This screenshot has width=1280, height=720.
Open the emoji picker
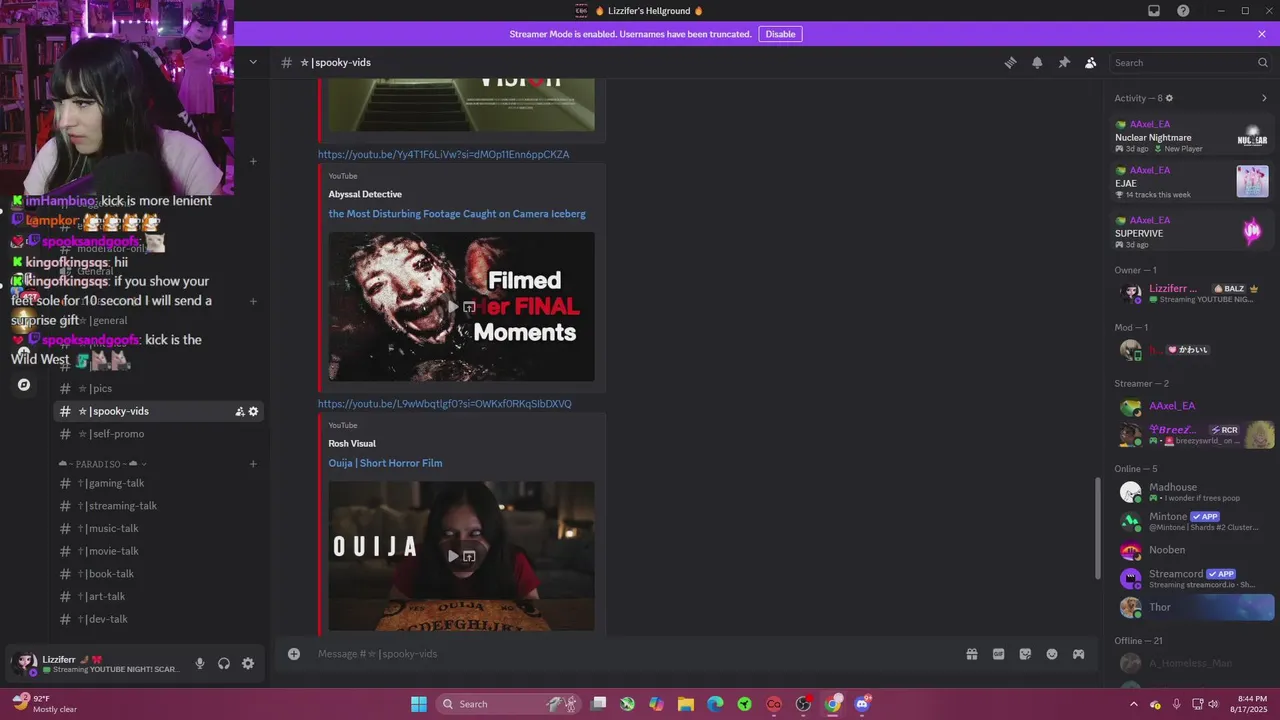1052,654
